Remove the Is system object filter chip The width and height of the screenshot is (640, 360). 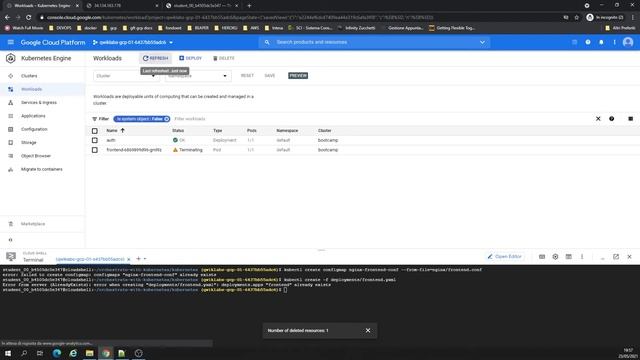tap(167, 119)
